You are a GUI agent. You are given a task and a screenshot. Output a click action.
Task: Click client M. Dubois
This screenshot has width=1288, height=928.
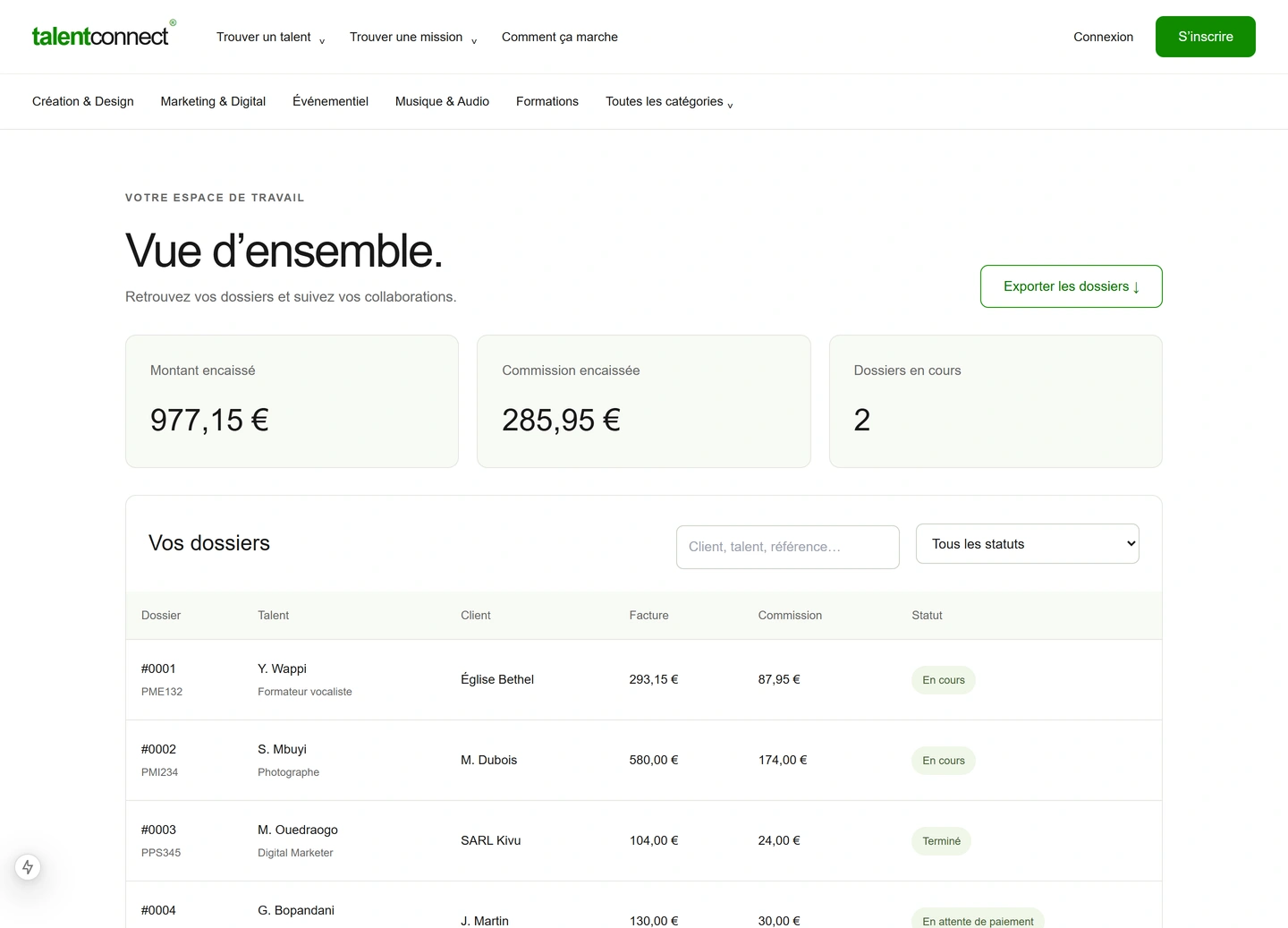tap(488, 760)
